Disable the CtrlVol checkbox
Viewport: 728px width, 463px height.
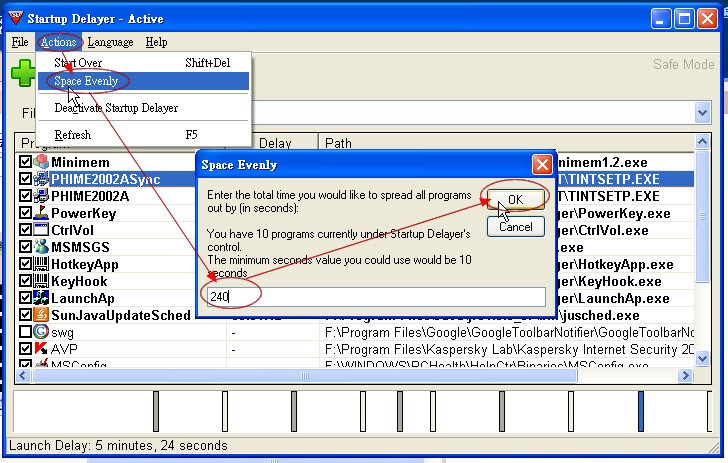click(x=26, y=230)
